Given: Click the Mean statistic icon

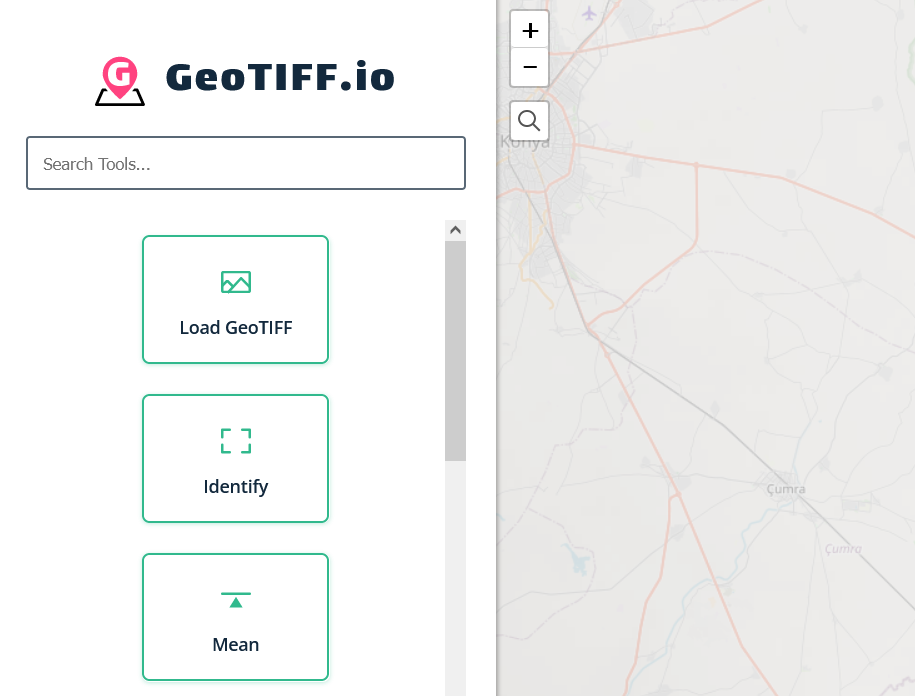Looking at the screenshot, I should pyautogui.click(x=235, y=600).
